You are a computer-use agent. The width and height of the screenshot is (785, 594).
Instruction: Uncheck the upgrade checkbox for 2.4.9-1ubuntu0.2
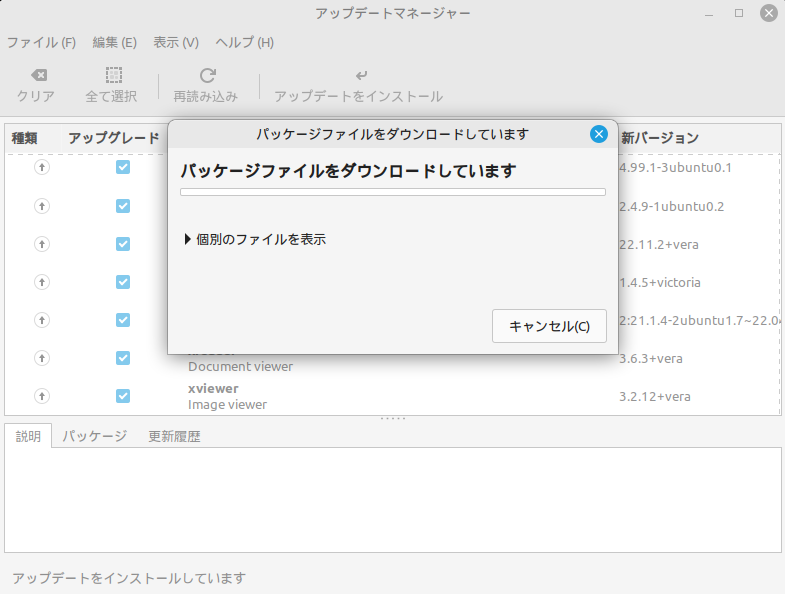coord(123,206)
